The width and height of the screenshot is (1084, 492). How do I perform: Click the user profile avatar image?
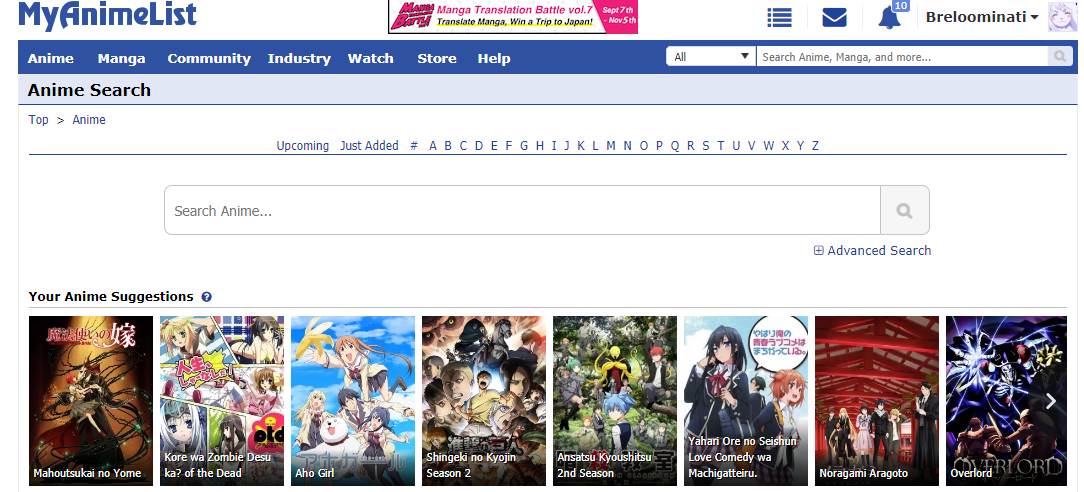1061,17
